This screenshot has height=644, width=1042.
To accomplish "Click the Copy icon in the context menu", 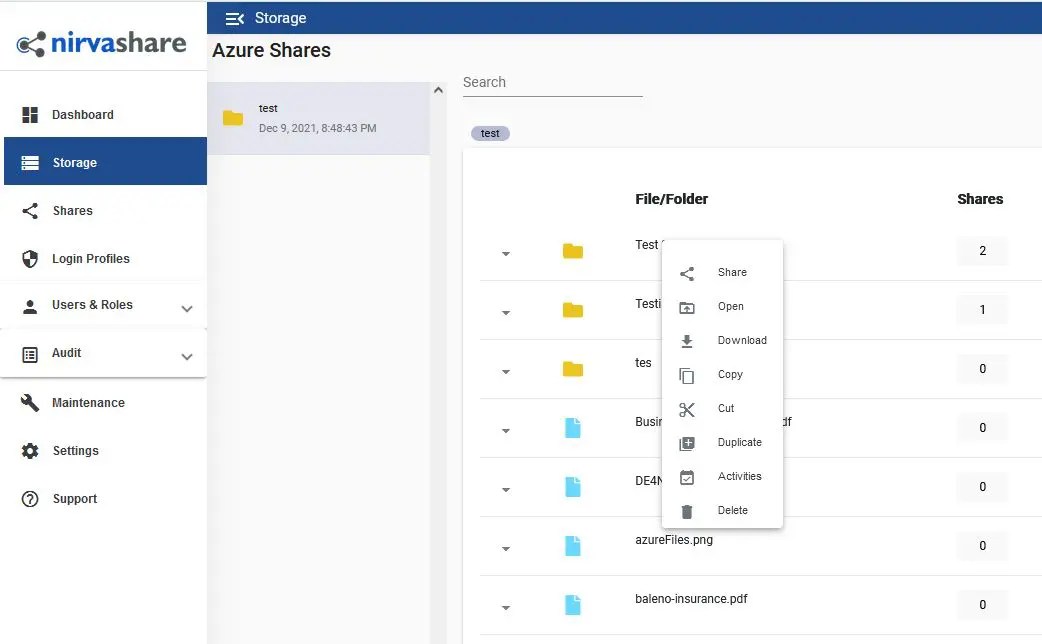I will [687, 374].
